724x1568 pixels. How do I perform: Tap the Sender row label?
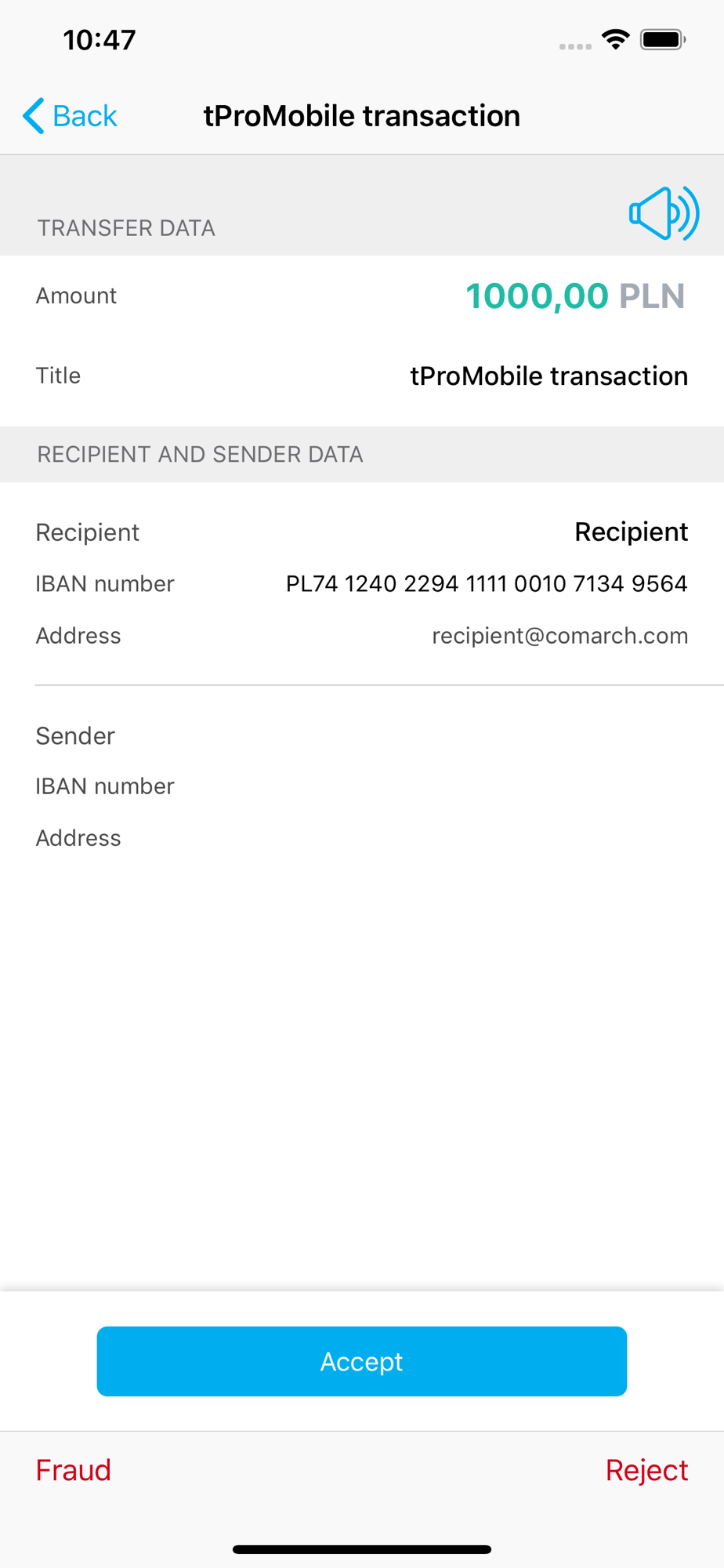click(75, 735)
